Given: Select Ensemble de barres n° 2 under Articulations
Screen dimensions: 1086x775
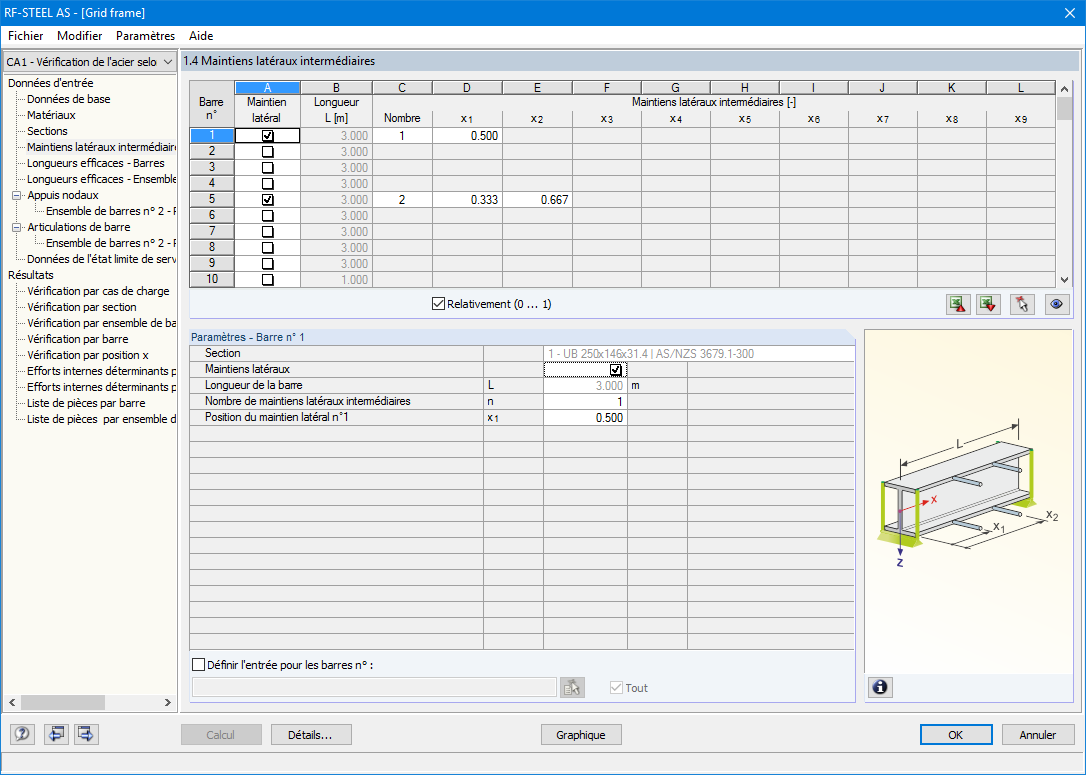Looking at the screenshot, I should tap(111, 243).
